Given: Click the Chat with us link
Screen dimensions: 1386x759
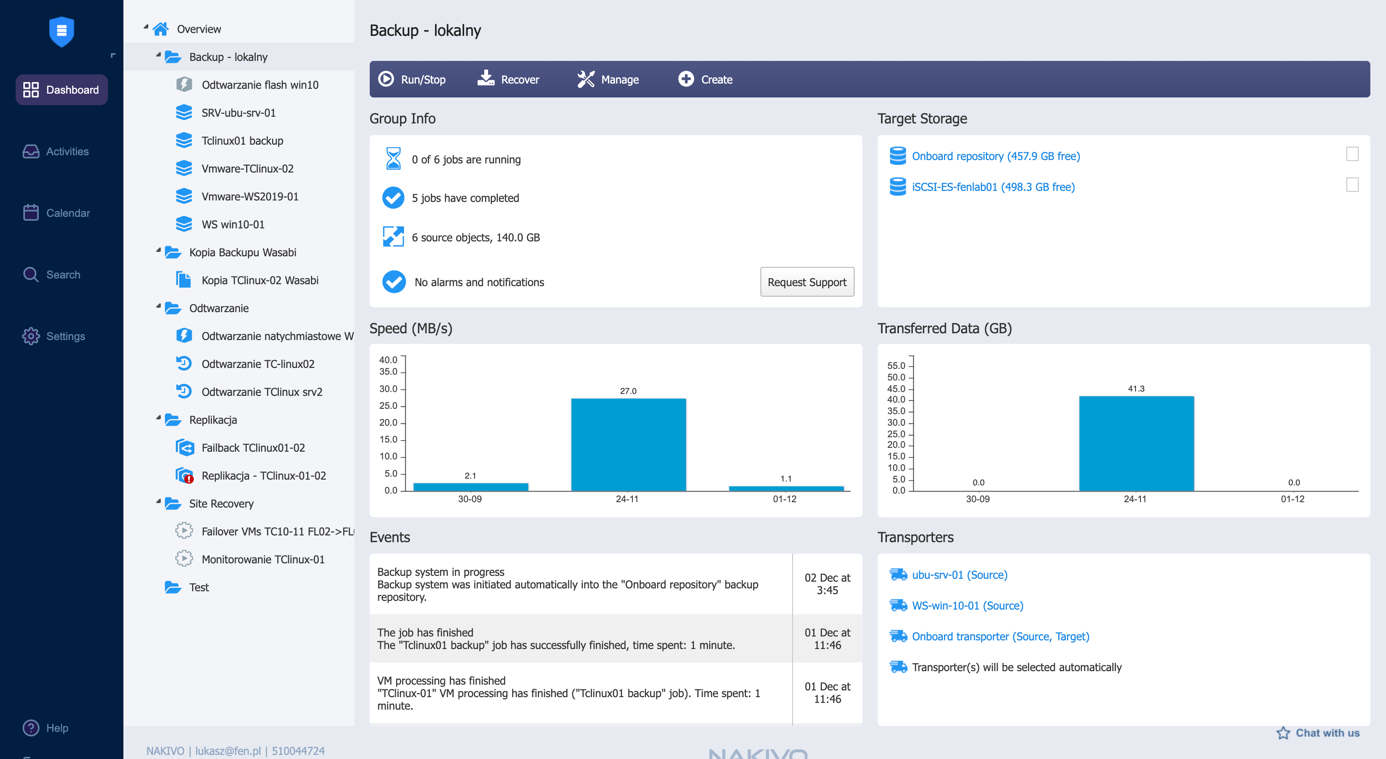Looking at the screenshot, I should (1318, 733).
